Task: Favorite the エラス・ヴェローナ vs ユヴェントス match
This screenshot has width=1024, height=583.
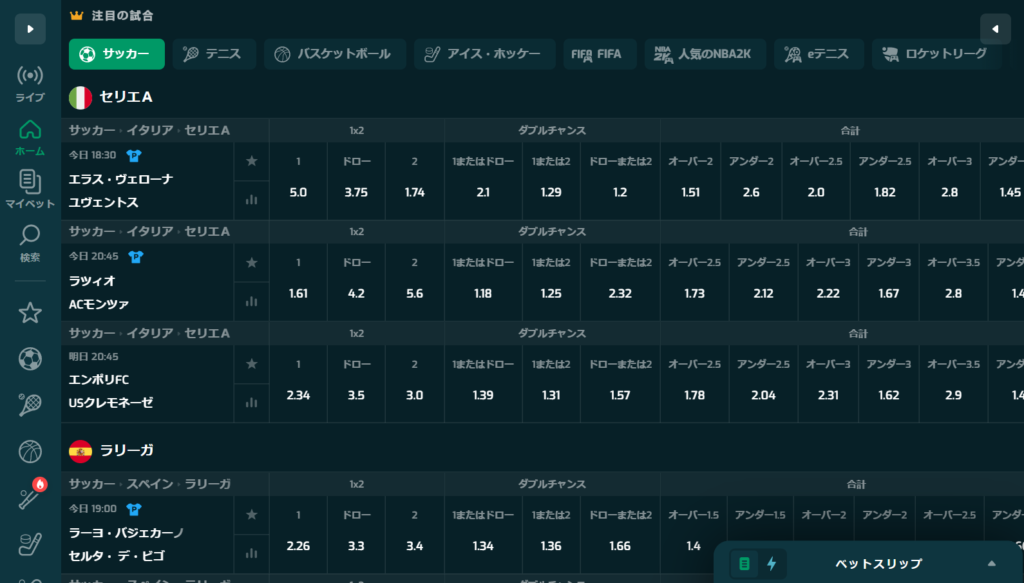Action: (x=251, y=161)
